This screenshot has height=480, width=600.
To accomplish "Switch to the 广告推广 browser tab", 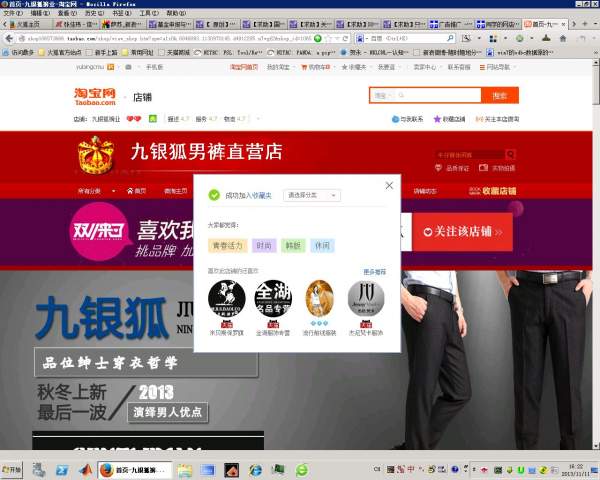I will click(x=451, y=24).
